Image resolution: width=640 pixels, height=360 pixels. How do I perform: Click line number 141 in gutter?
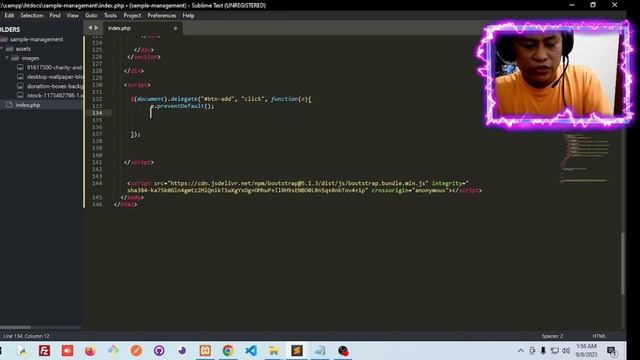(x=97, y=162)
